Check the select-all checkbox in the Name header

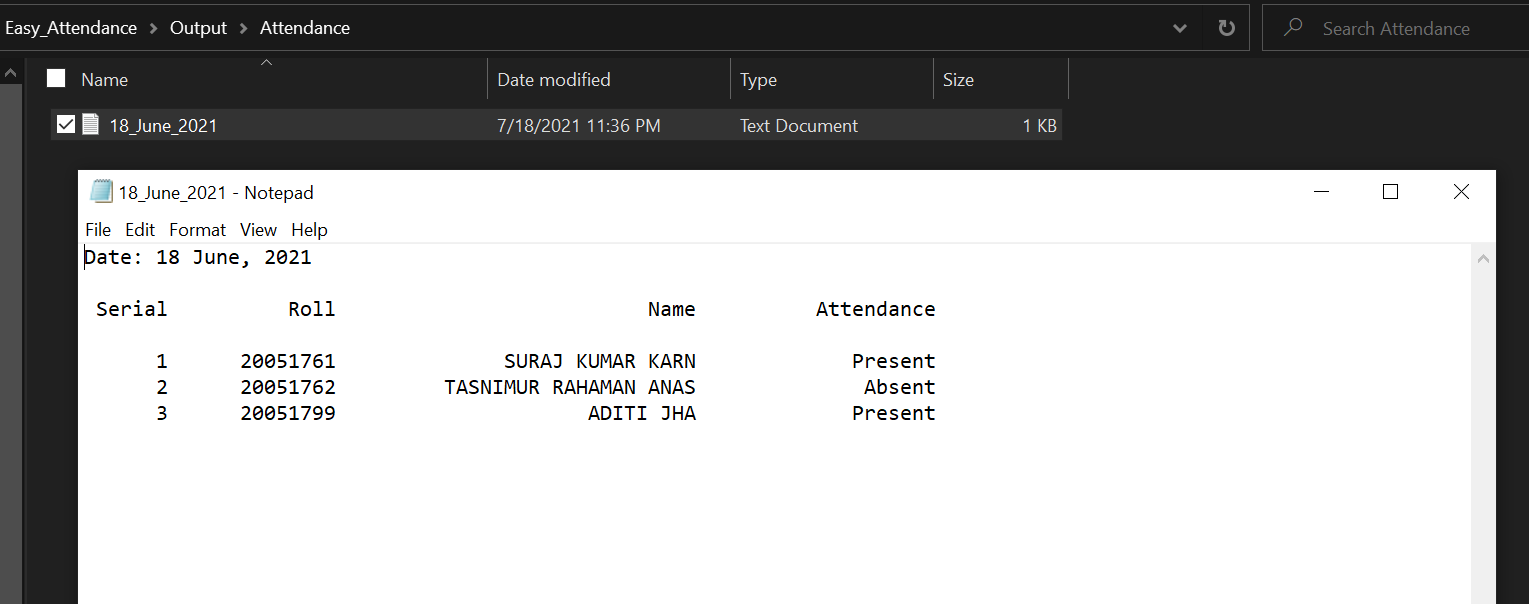click(55, 77)
